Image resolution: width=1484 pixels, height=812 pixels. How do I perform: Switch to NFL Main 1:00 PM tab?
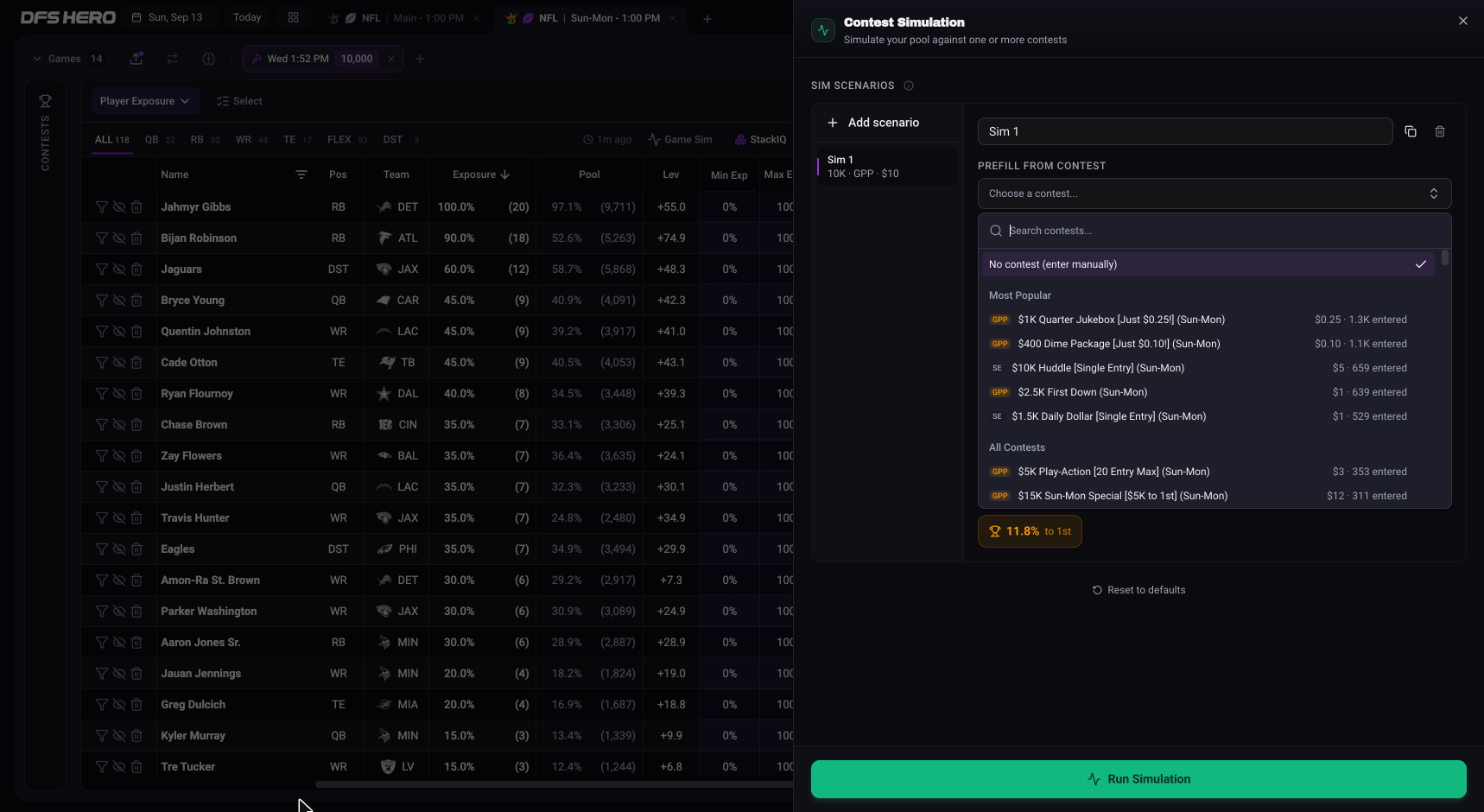point(403,18)
